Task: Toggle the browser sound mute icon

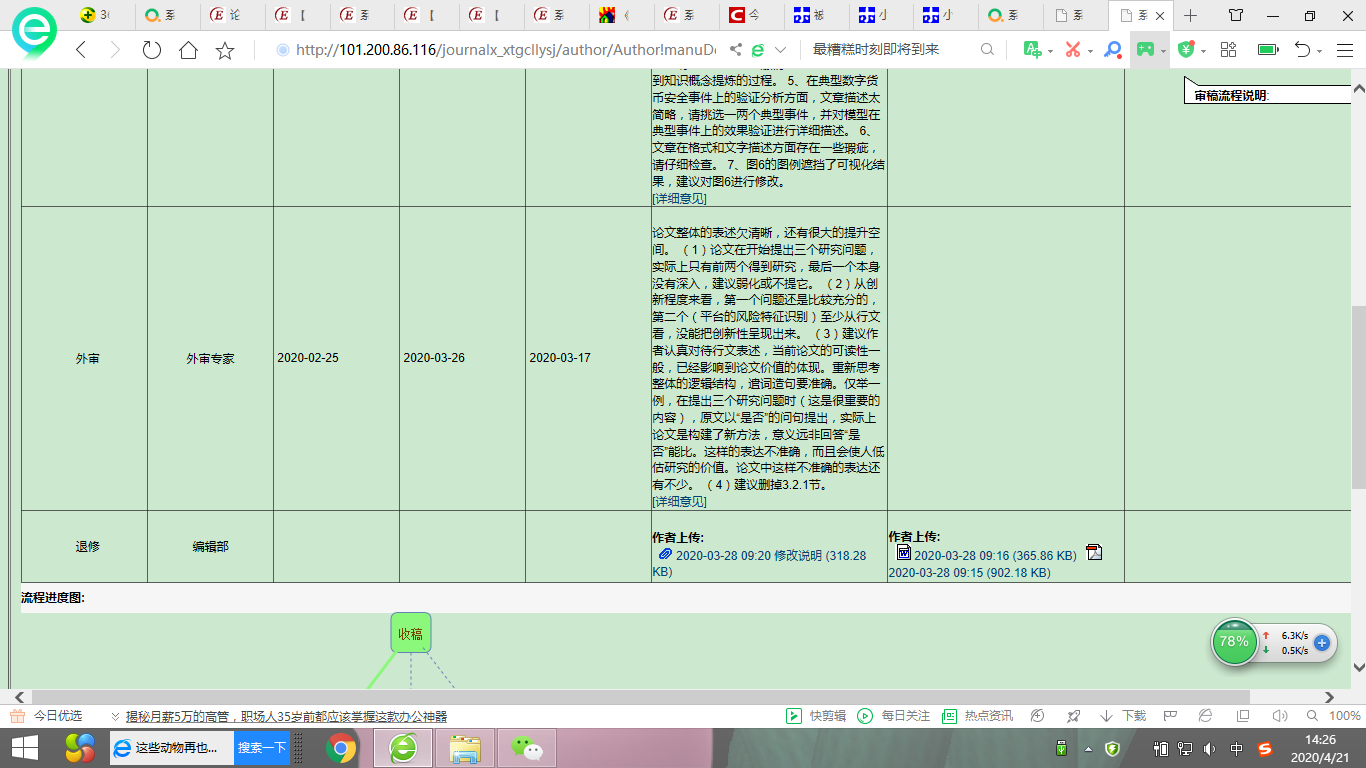Action: pos(1281,716)
